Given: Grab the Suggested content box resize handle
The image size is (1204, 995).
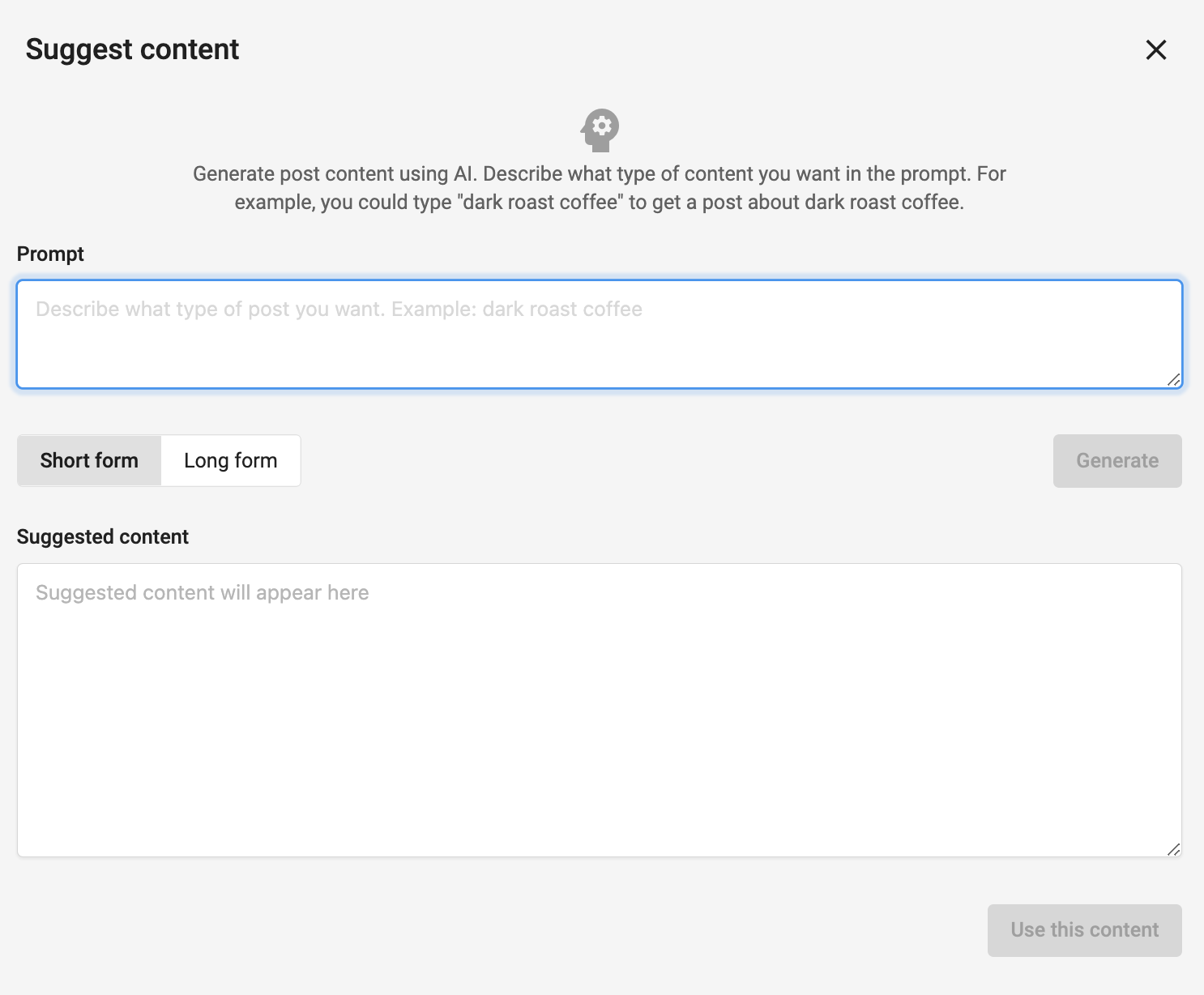Looking at the screenshot, I should [x=1173, y=848].
